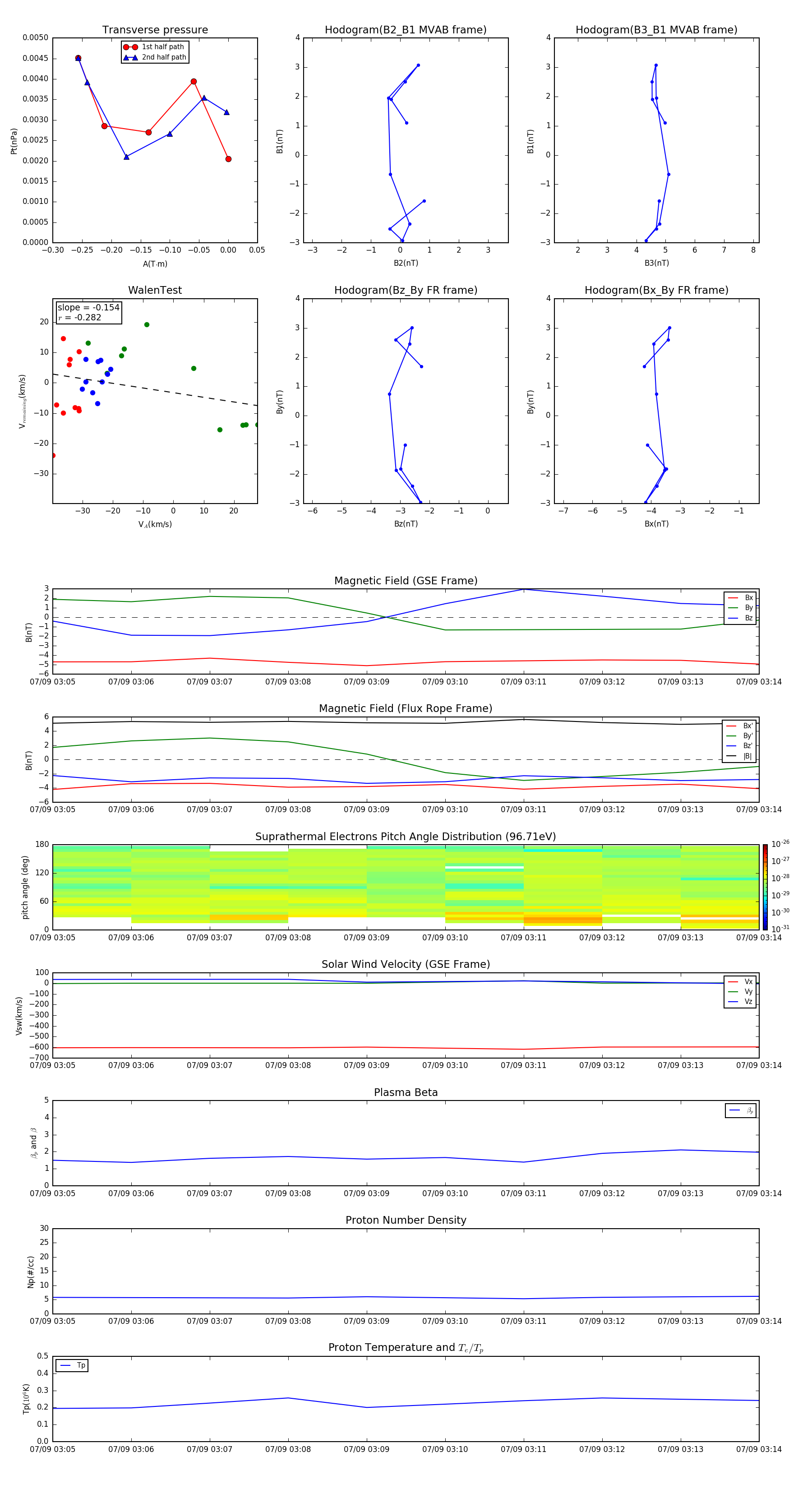Select the 'Magnetic Field (GSE Frame)' title
Viewport: 812px width, 1489px height.
coord(406,581)
